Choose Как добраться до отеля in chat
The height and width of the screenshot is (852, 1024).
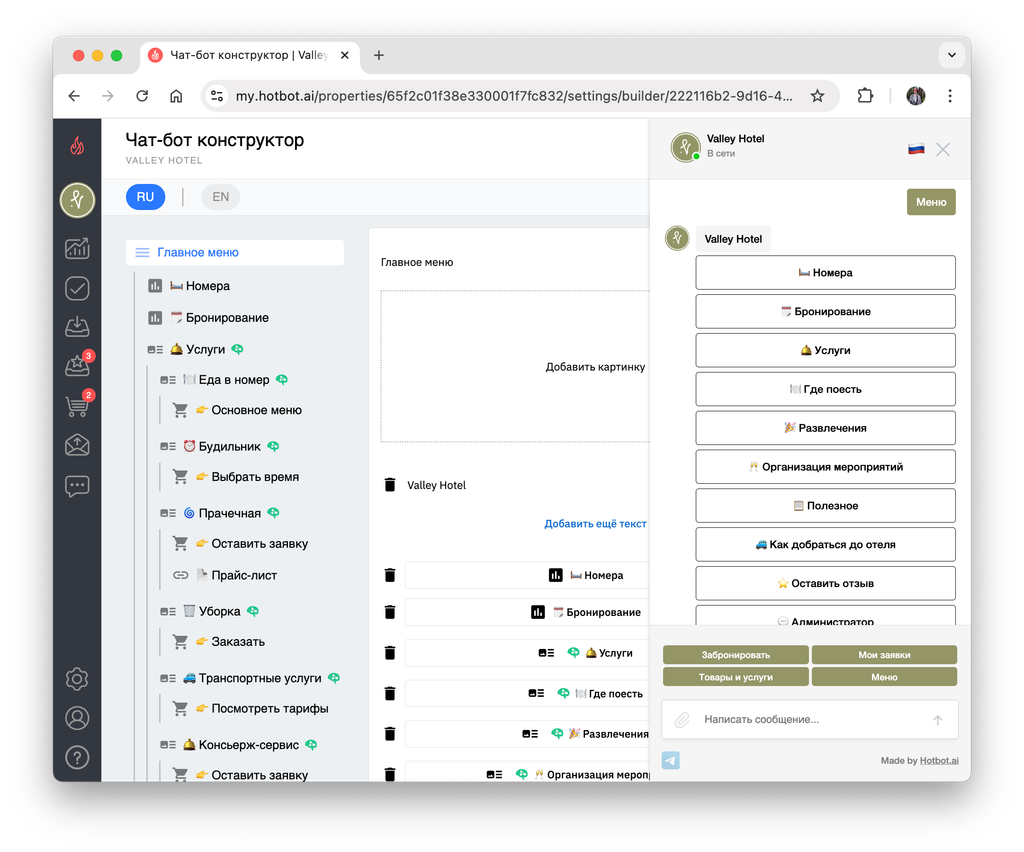tap(825, 544)
